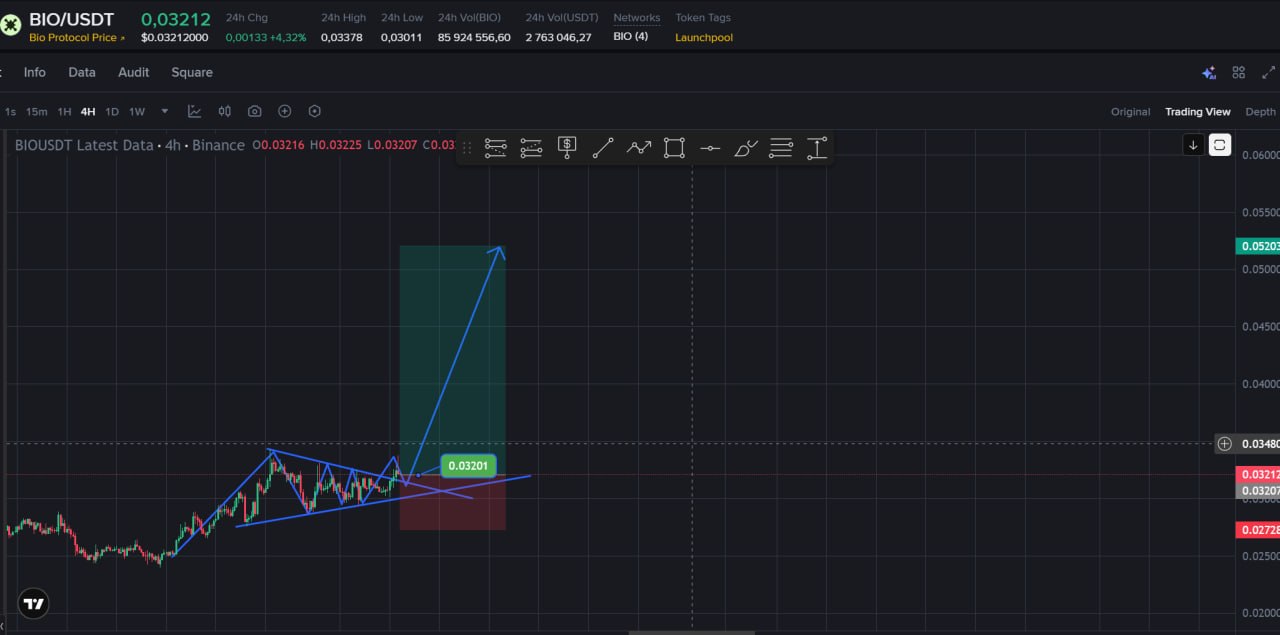Switch to the Info tab
The image size is (1280, 635).
pos(35,72)
